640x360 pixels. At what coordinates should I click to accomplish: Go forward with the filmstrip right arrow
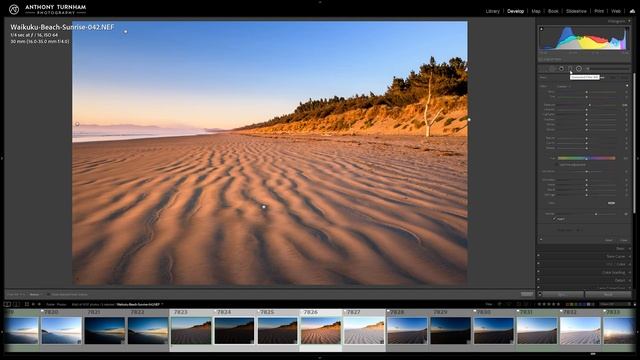pos(39,304)
